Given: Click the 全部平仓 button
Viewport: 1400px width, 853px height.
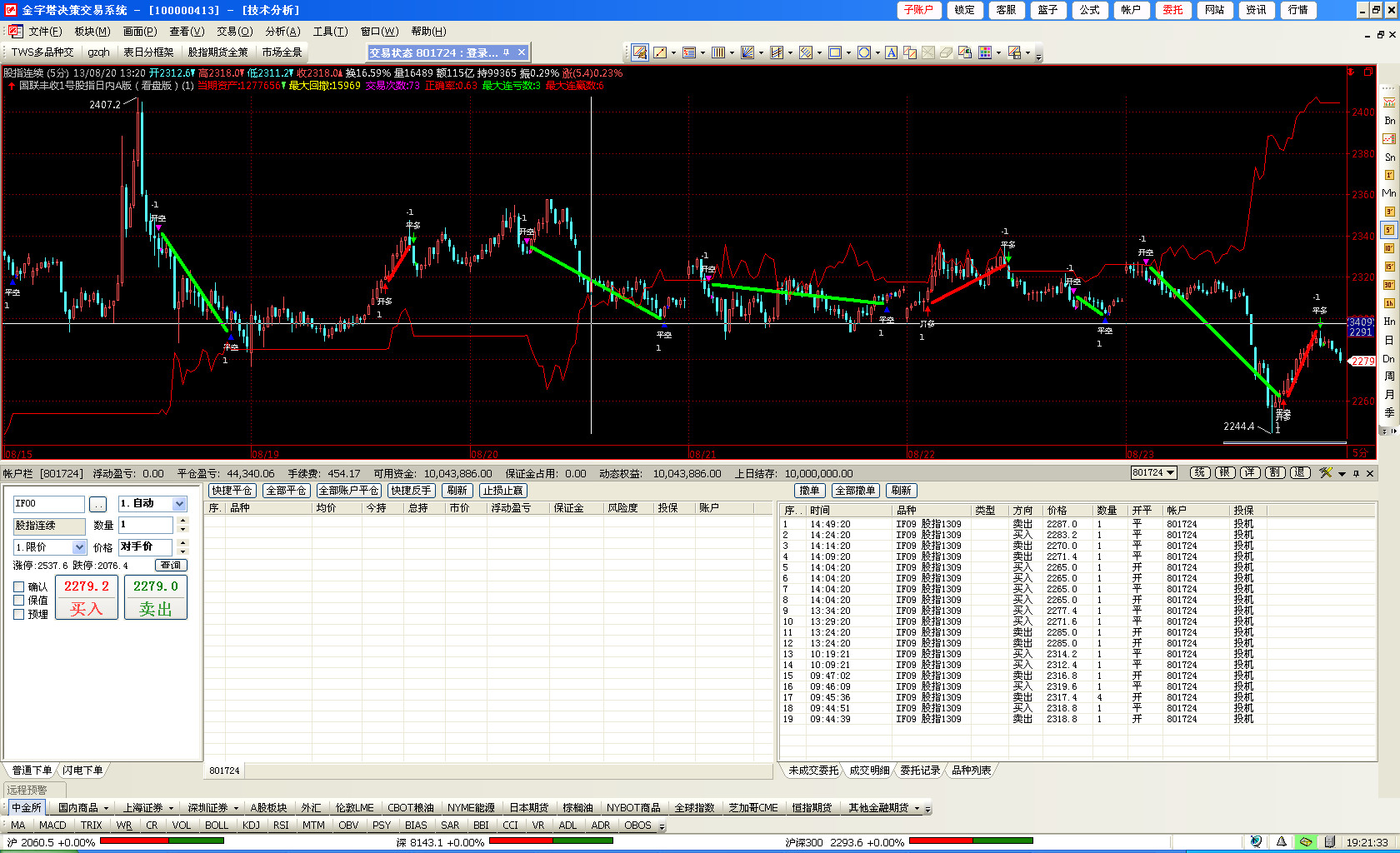Looking at the screenshot, I should 287,491.
